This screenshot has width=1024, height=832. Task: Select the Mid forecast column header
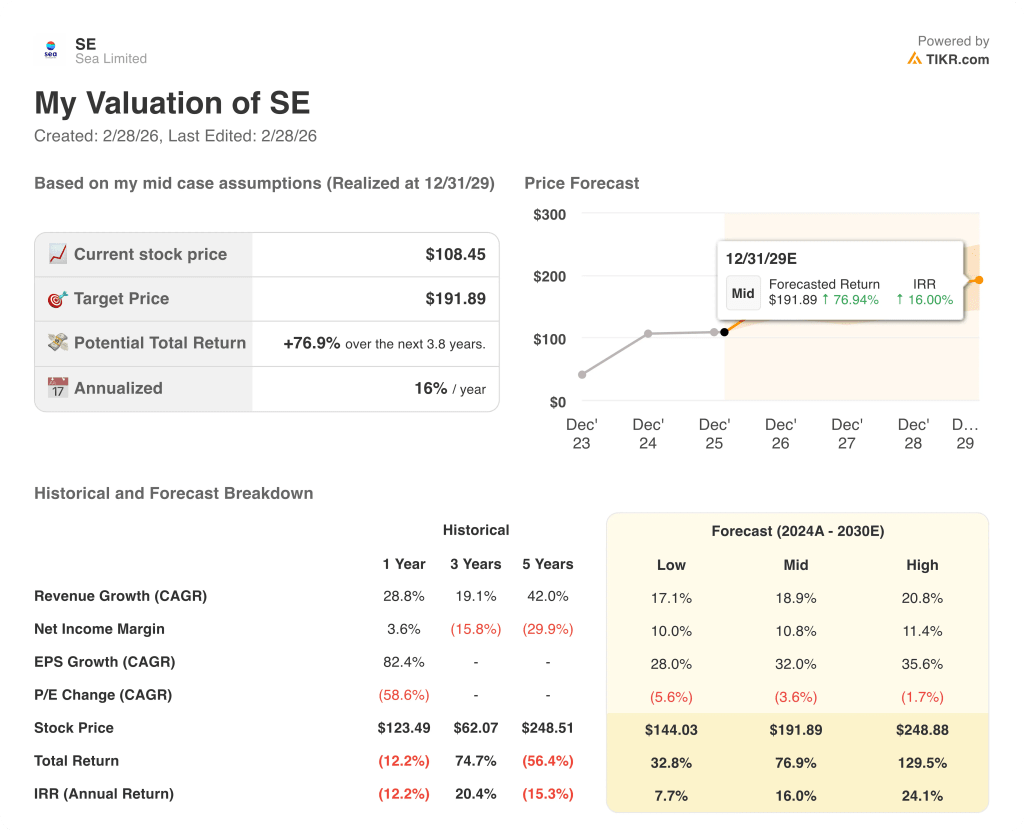796,565
